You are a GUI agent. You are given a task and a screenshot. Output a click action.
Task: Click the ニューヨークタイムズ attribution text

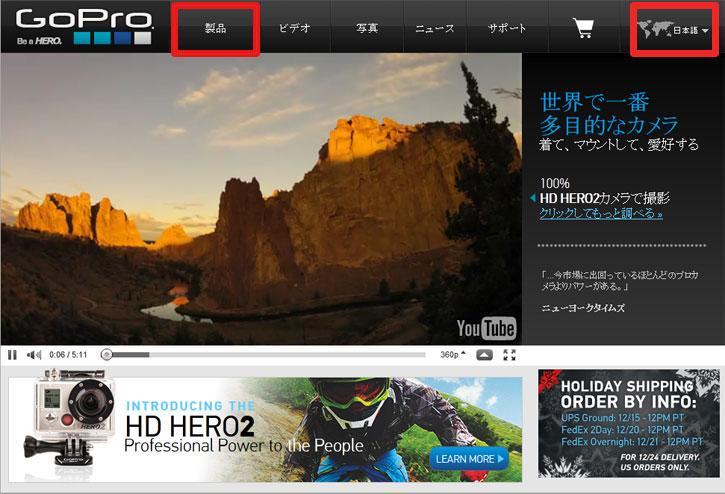[583, 308]
